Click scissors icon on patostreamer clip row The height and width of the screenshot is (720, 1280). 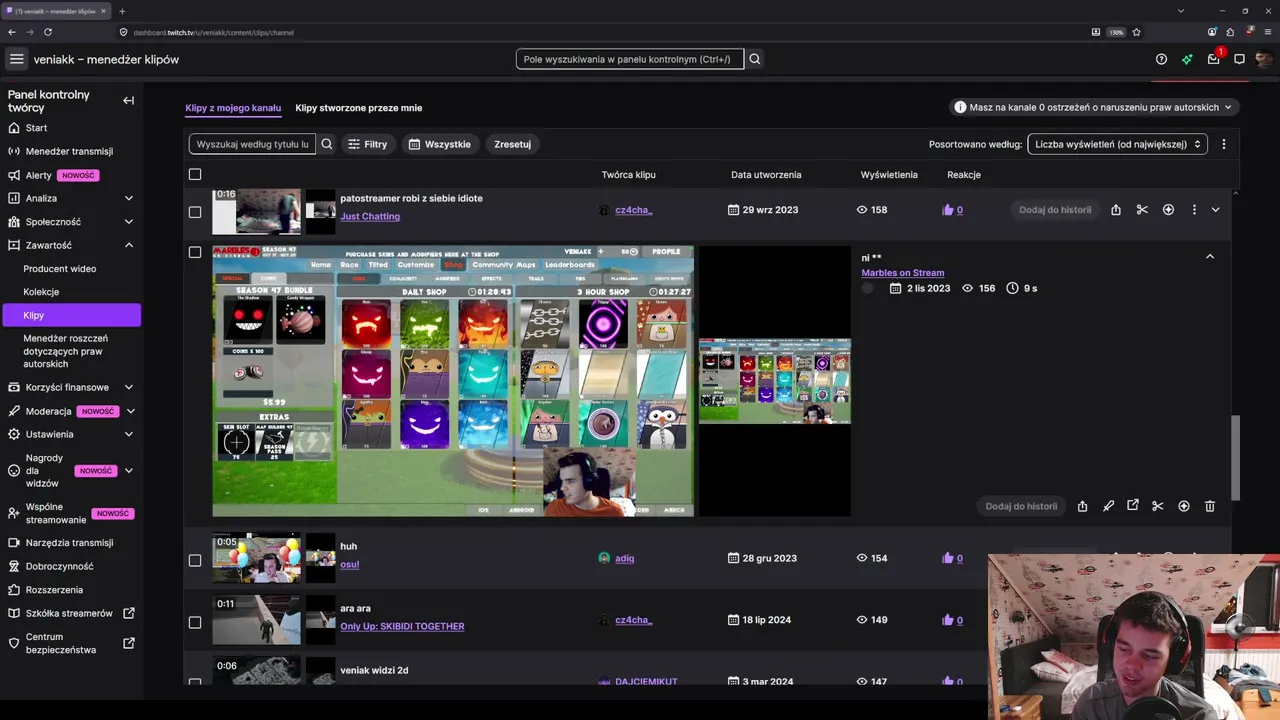point(1142,210)
